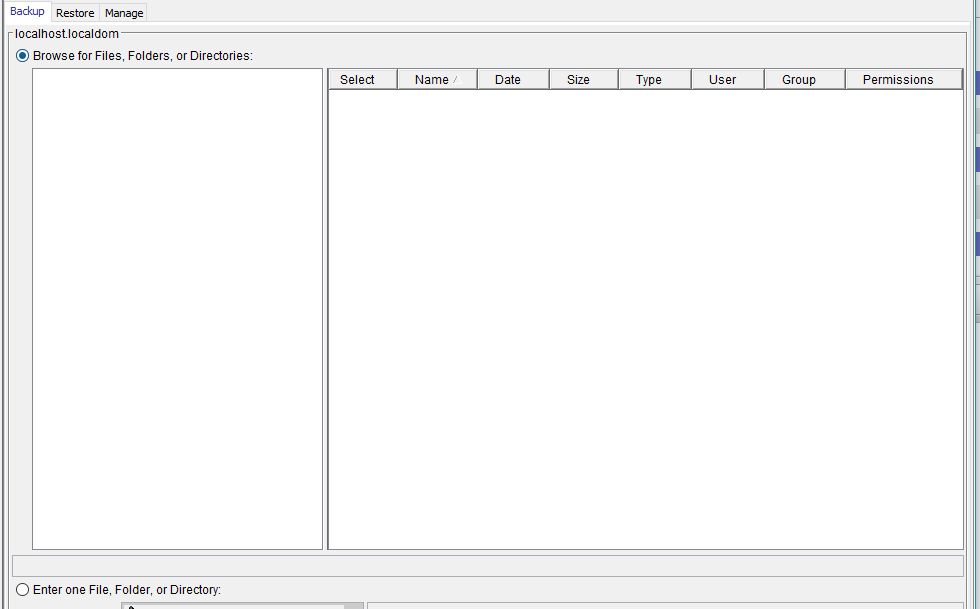The height and width of the screenshot is (609, 980).
Task: Select the Backup tab
Action: tap(27, 11)
